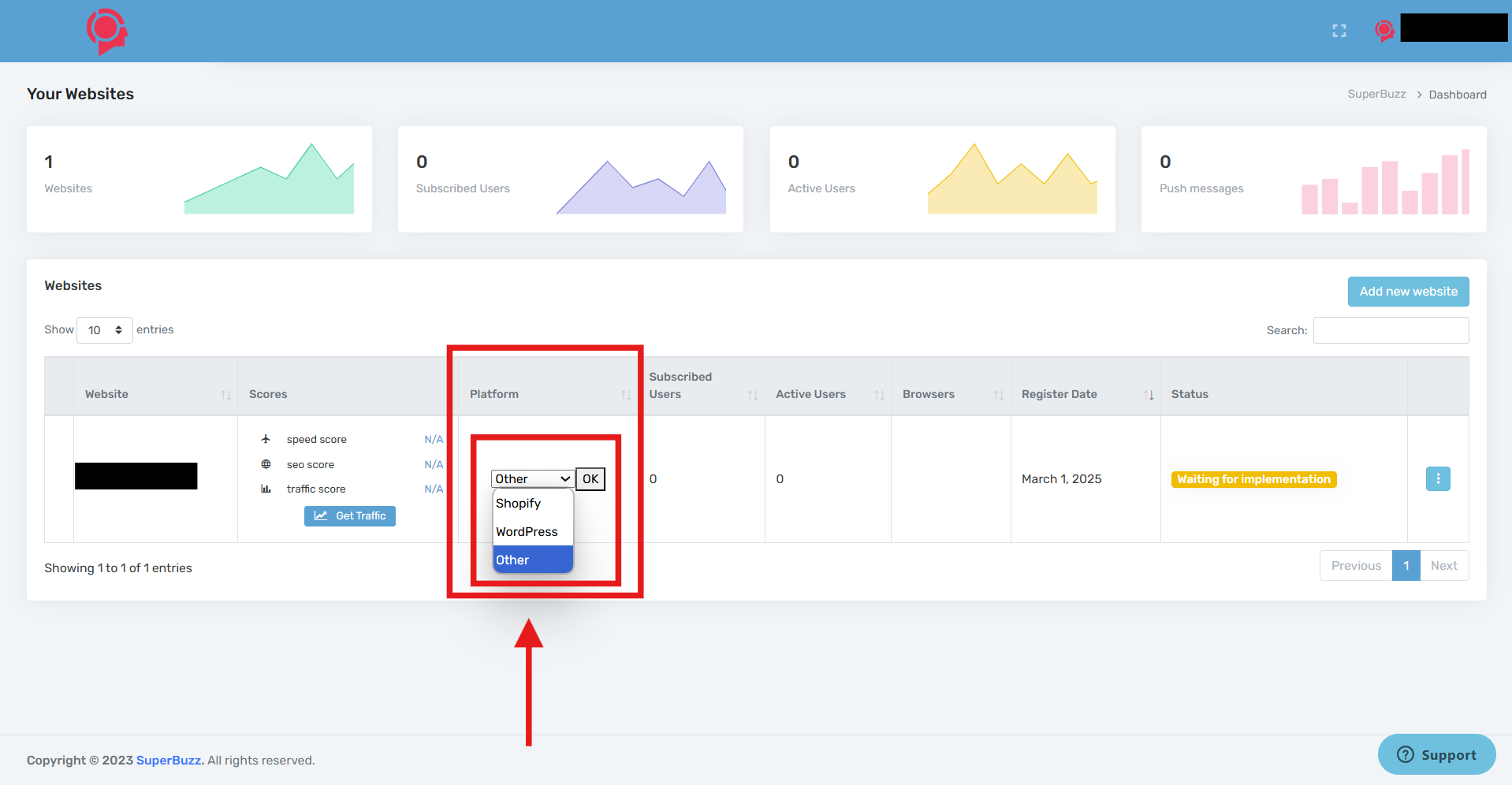Viewport: 1512px width, 785px height.
Task: Open the user profile avatar icon
Action: (x=1384, y=31)
